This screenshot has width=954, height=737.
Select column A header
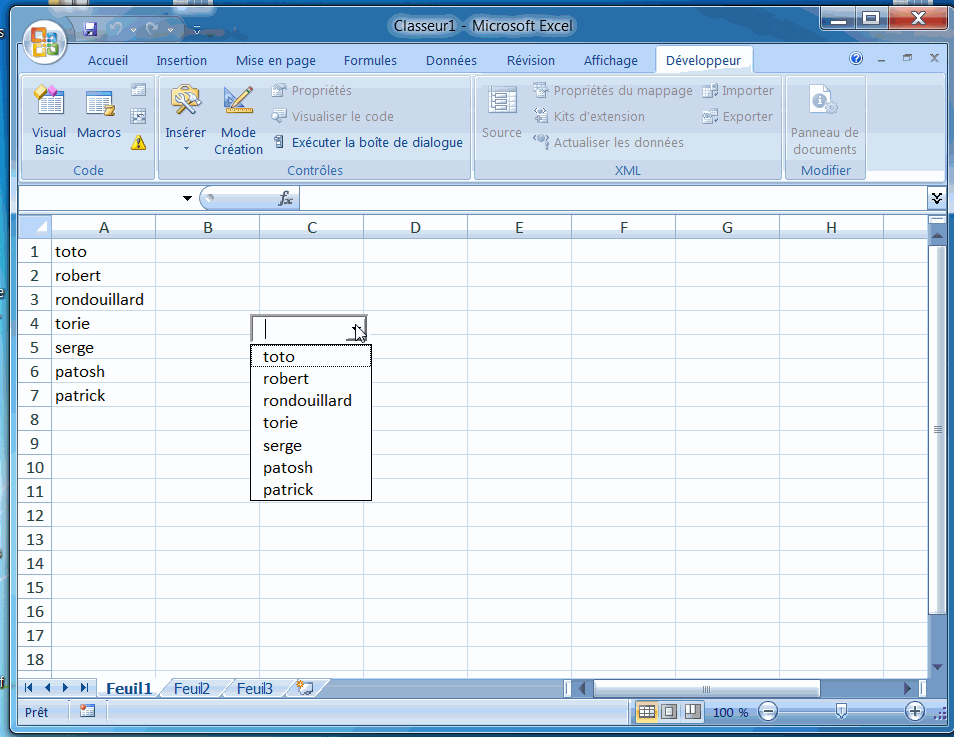click(x=103, y=228)
